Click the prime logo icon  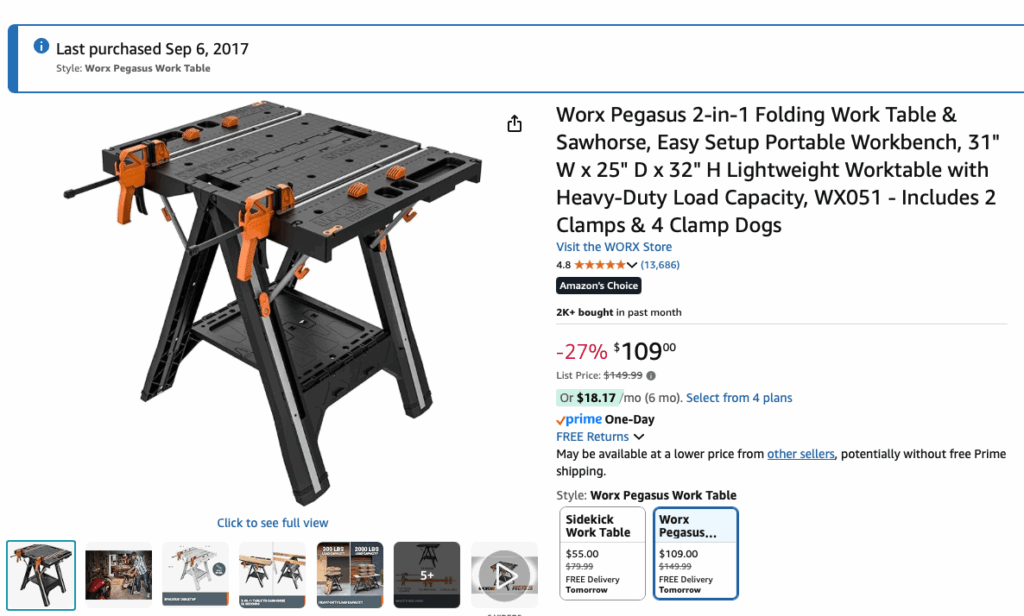(x=579, y=419)
